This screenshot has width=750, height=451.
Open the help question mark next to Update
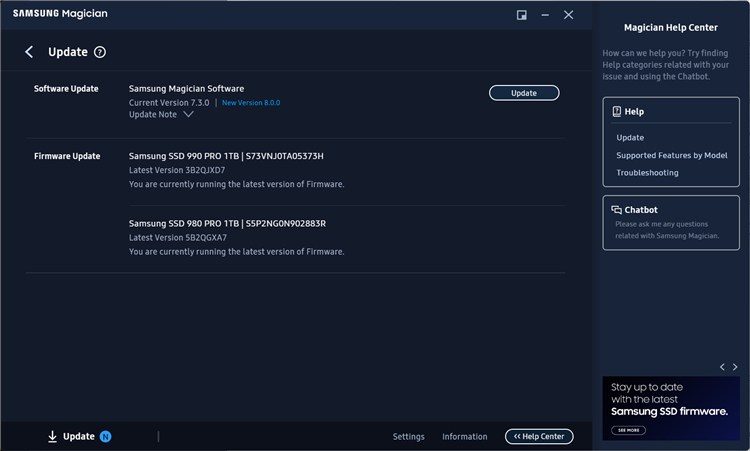[99, 52]
